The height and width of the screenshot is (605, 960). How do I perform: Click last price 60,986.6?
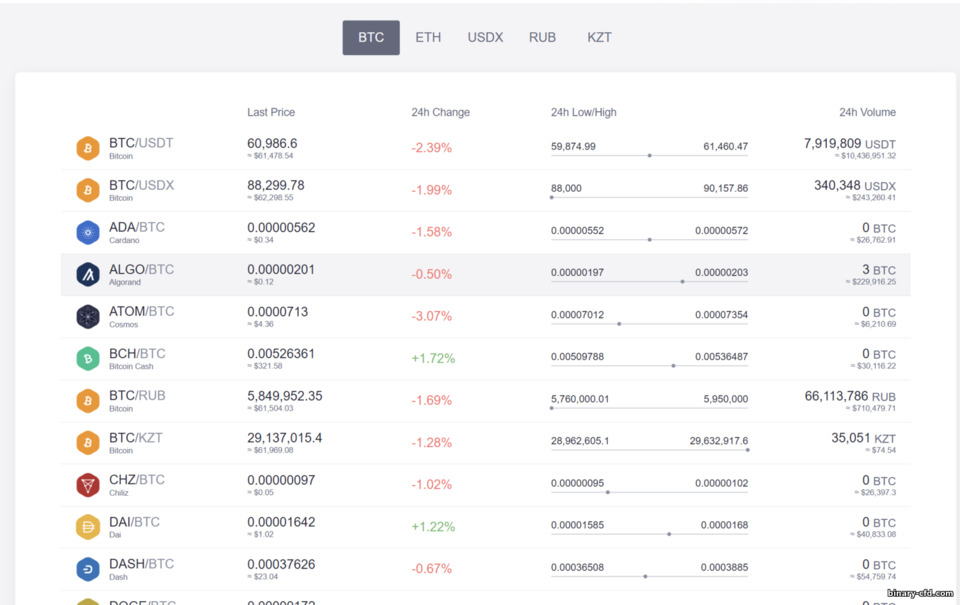point(272,143)
